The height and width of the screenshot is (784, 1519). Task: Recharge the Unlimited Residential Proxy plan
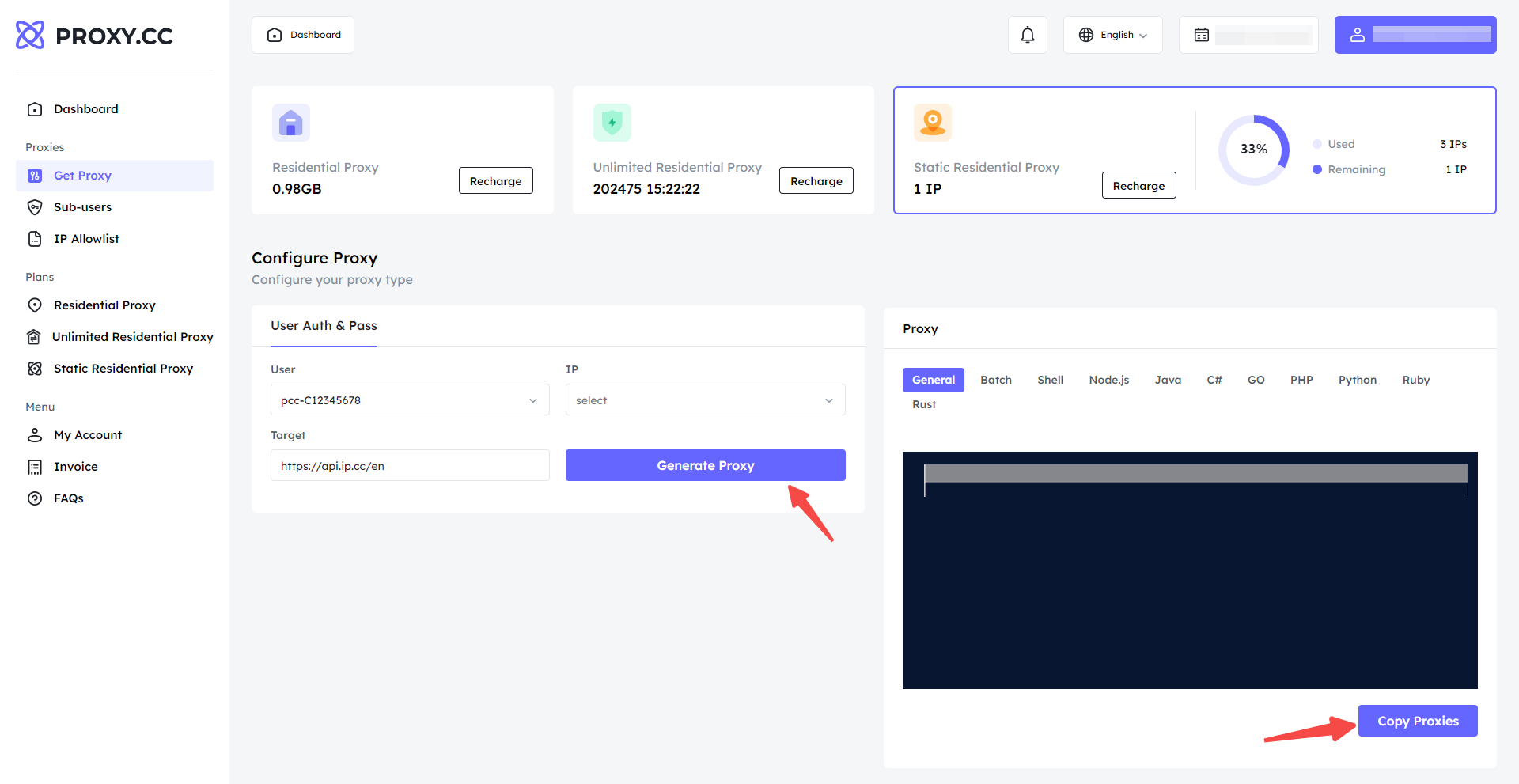tap(816, 180)
